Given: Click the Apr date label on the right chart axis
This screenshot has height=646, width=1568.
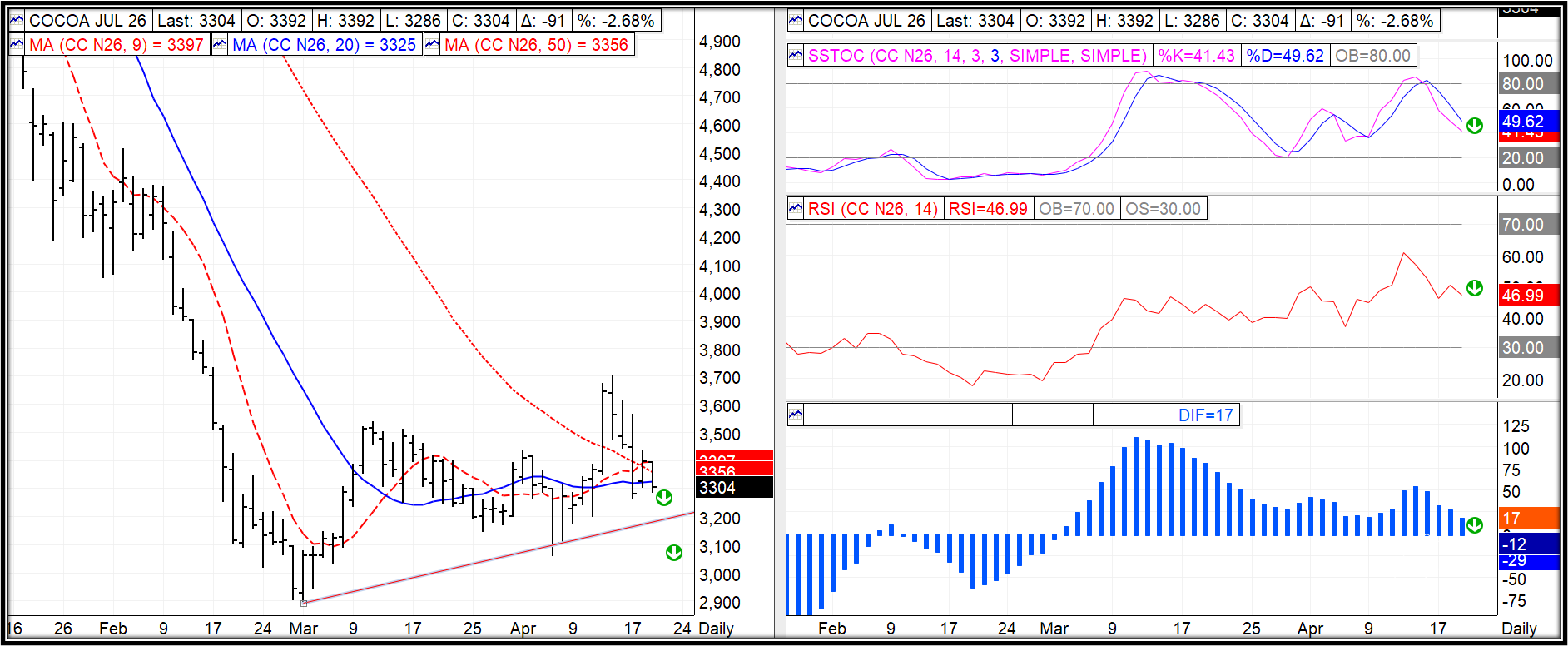Looking at the screenshot, I should point(1310,629).
